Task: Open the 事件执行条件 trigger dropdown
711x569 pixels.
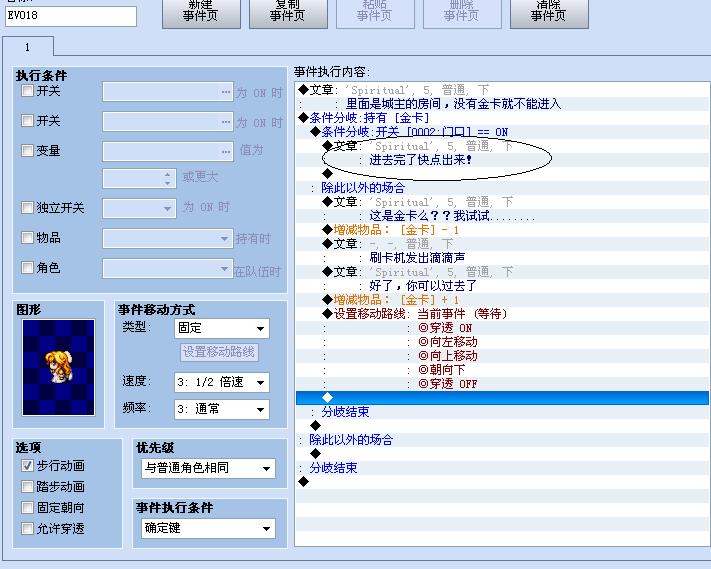Action: coord(209,528)
